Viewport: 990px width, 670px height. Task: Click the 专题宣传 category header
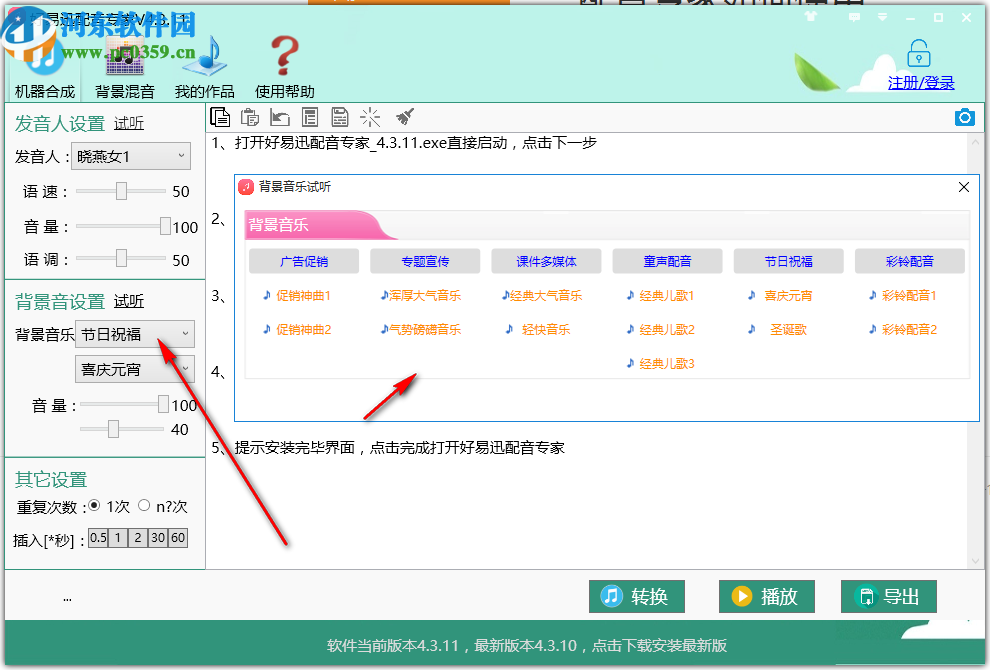425,261
